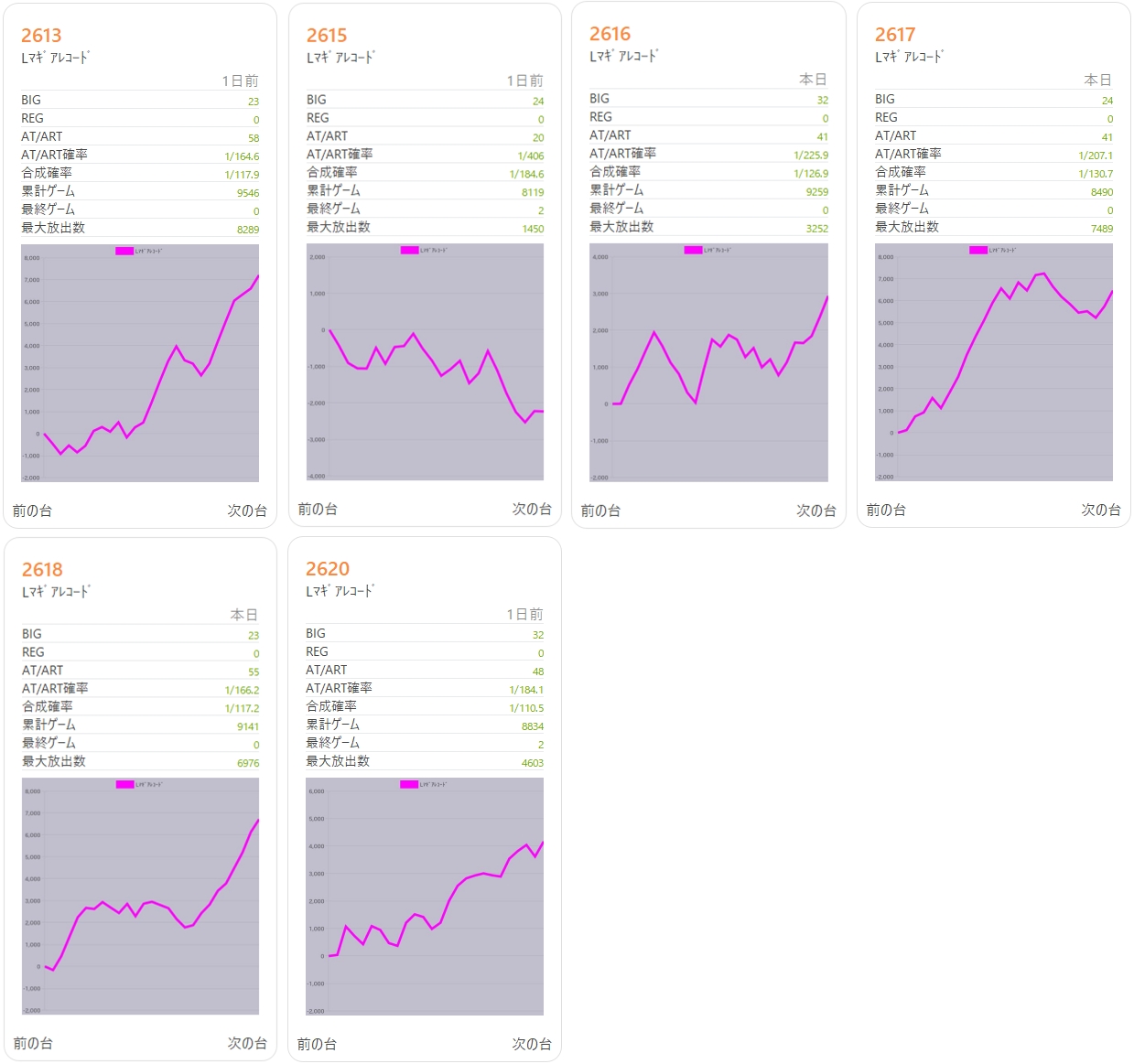Toggle magenta legend swatch in 2616 chart
1134x1064 pixels.
click(x=693, y=250)
